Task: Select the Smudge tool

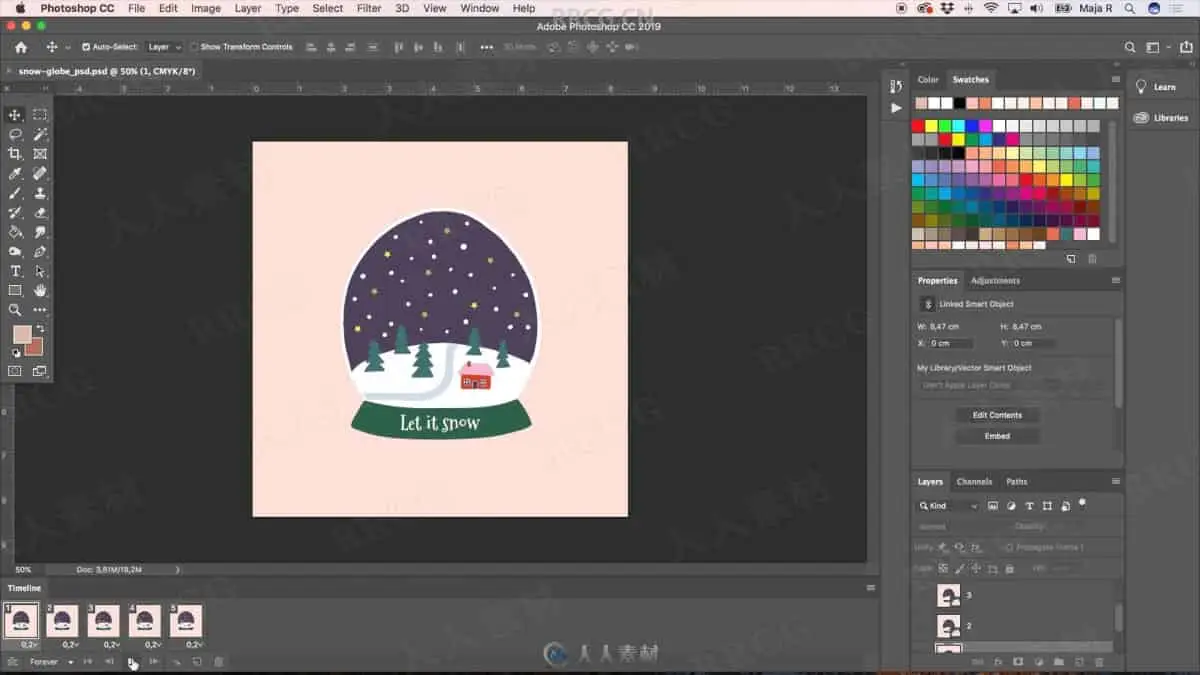Action: point(40,232)
